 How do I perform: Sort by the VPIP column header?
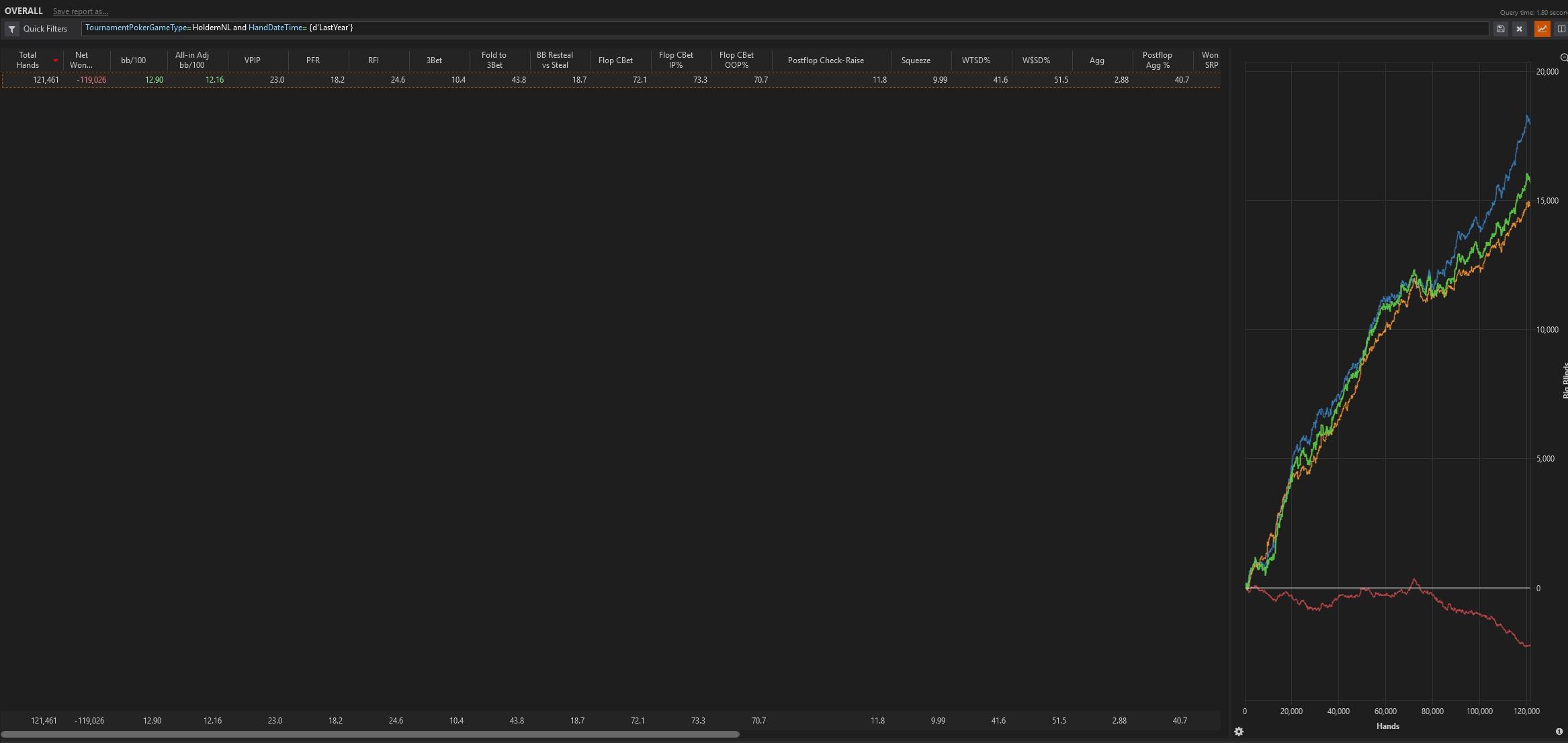coord(253,60)
